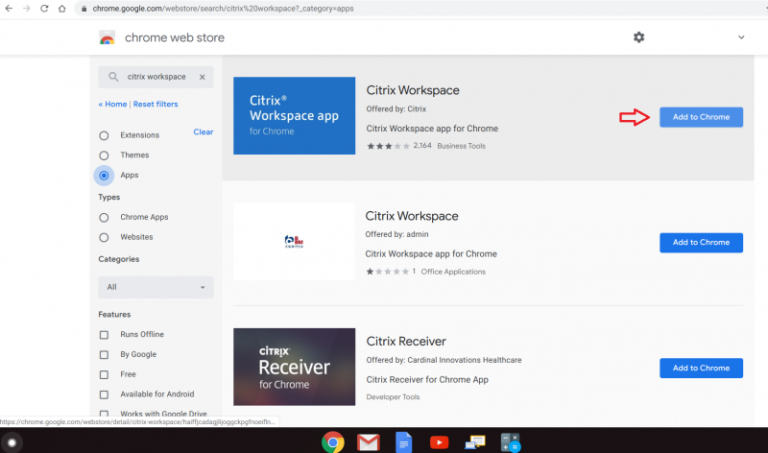
Task: Open the Citrix Workspace by admin thumbnail
Action: [x=294, y=241]
